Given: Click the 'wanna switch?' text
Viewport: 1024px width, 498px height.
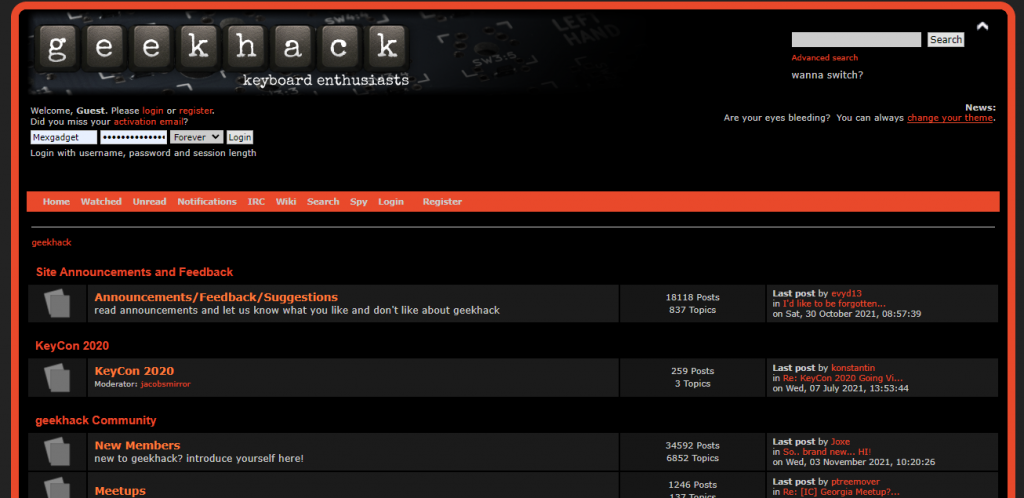Looking at the screenshot, I should tap(827, 75).
